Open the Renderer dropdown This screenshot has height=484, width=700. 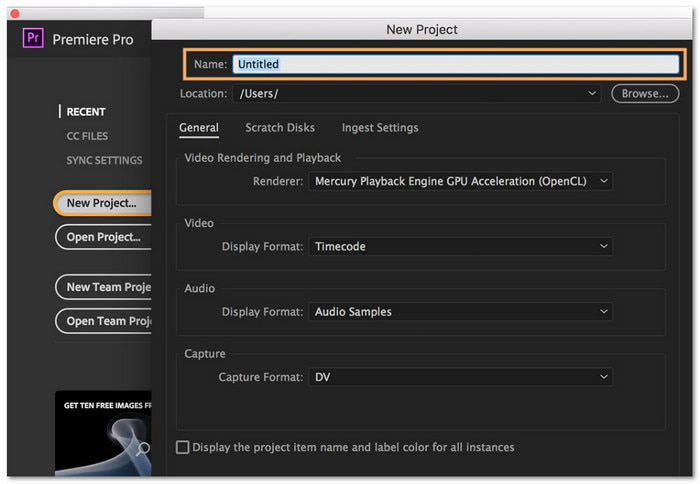460,181
